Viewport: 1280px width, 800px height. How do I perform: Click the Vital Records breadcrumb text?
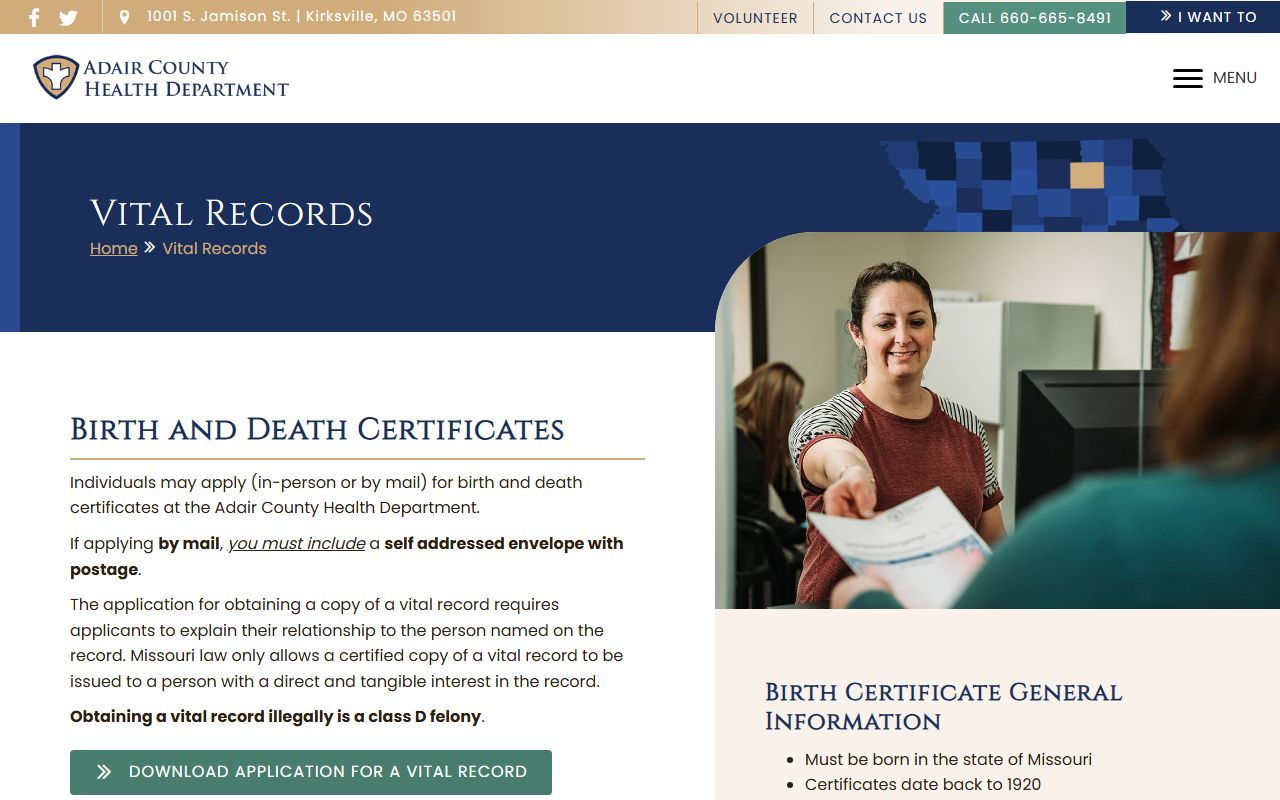coord(214,248)
